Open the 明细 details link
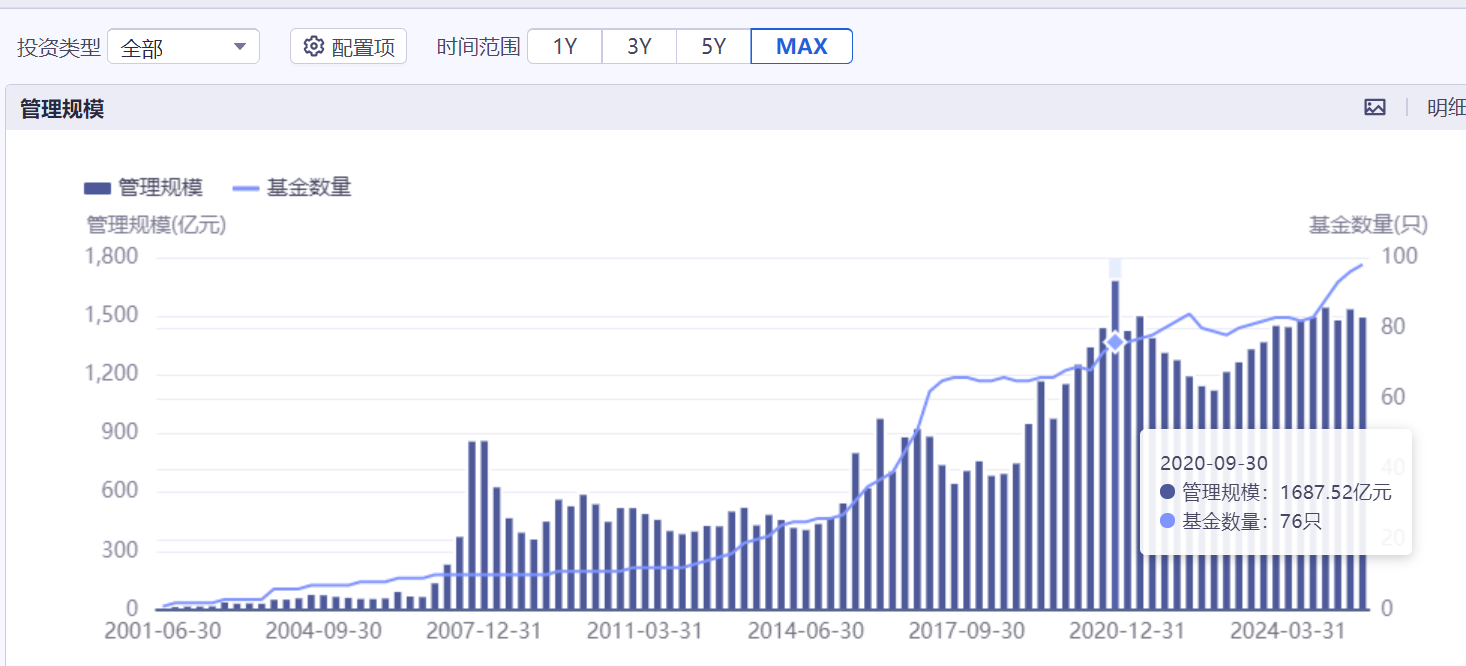Screen dimensions: 1466x666 1445,108
